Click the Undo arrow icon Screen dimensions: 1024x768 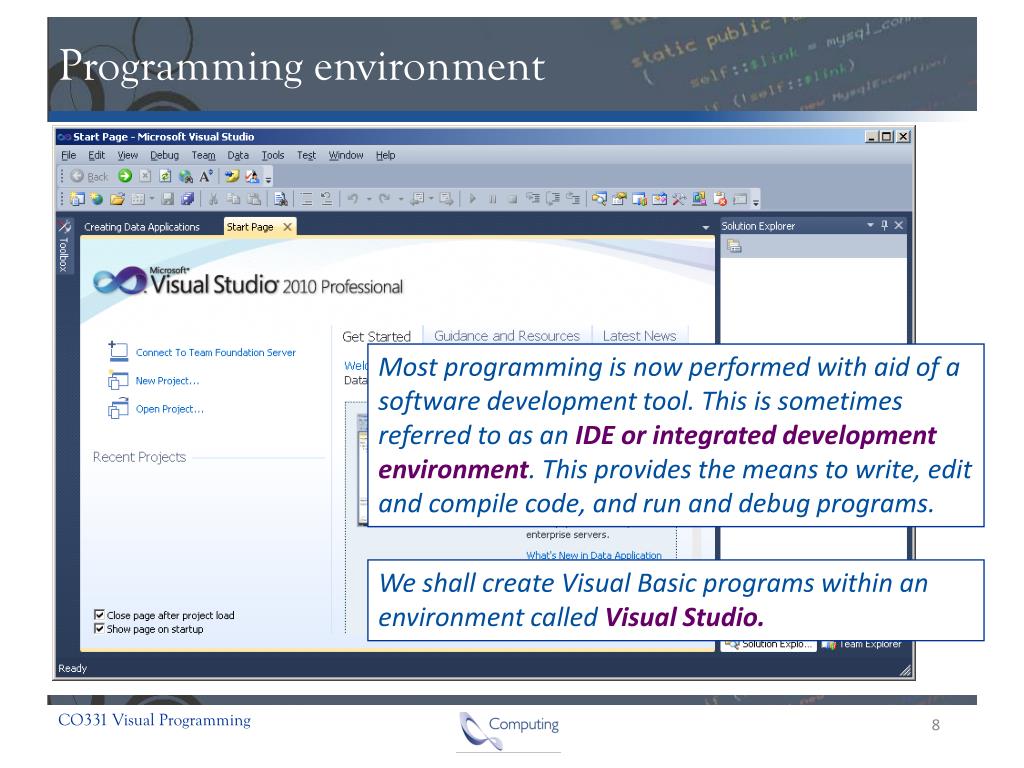[353, 199]
